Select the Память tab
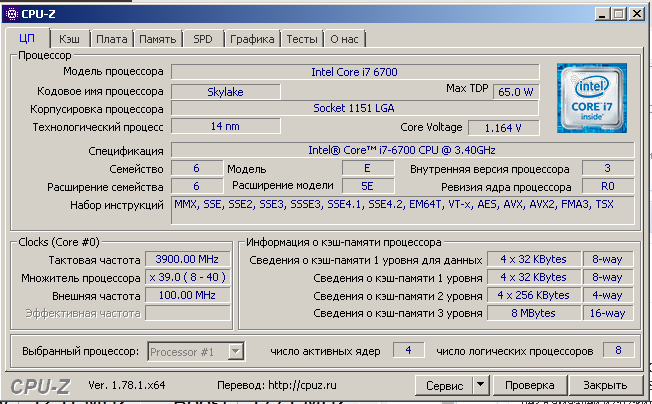 tap(157, 39)
